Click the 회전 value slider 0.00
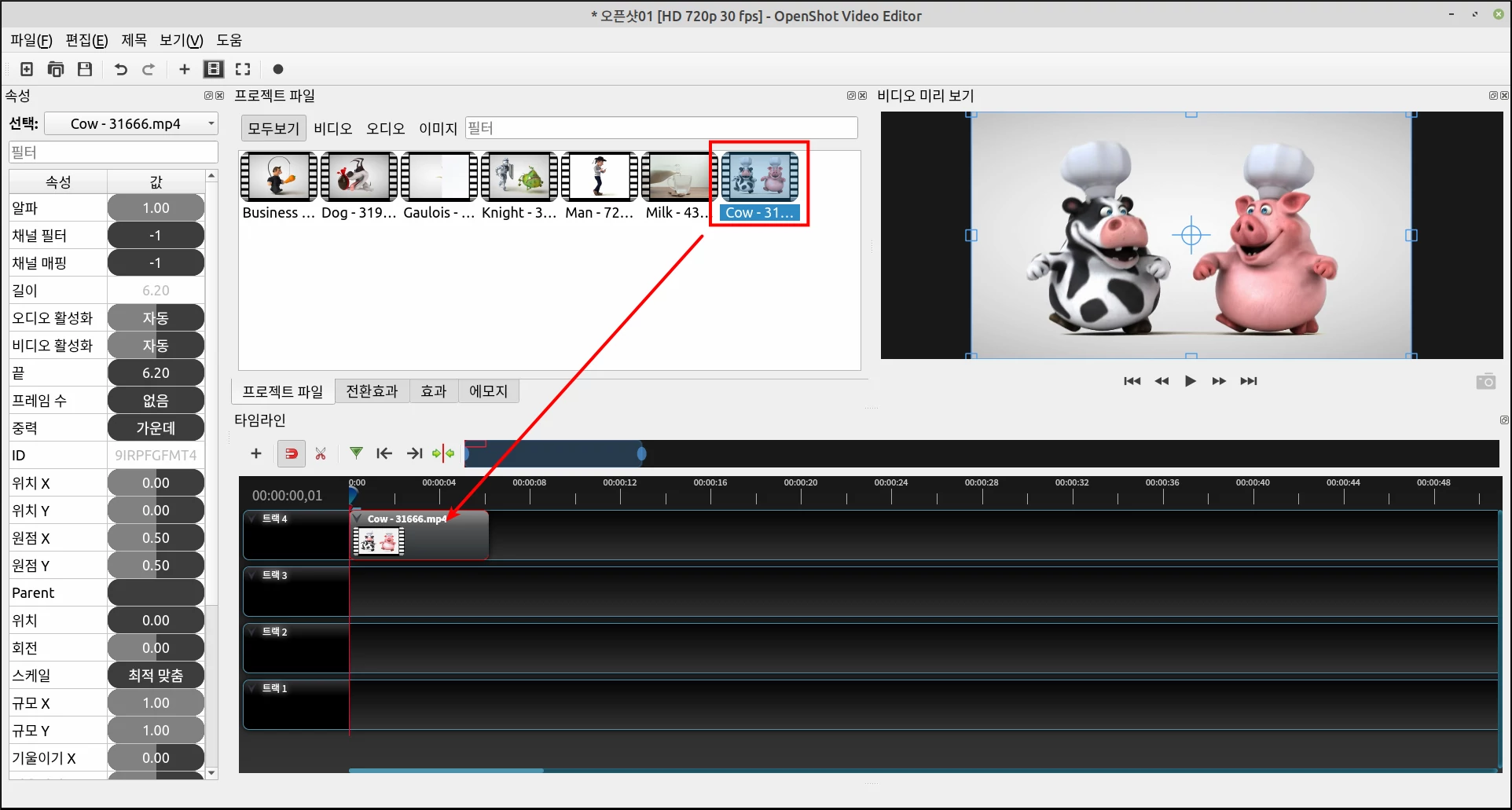1512x810 pixels. [156, 648]
